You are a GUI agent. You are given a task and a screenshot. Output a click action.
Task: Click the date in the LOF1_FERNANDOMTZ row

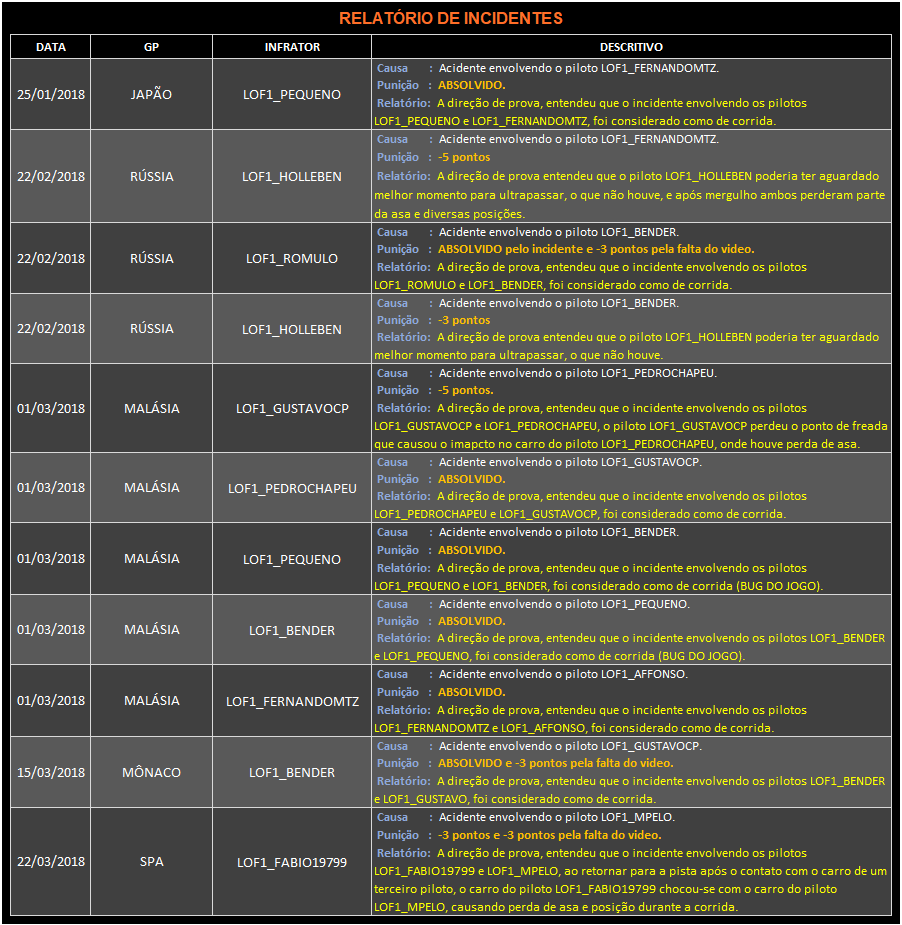pos(51,700)
